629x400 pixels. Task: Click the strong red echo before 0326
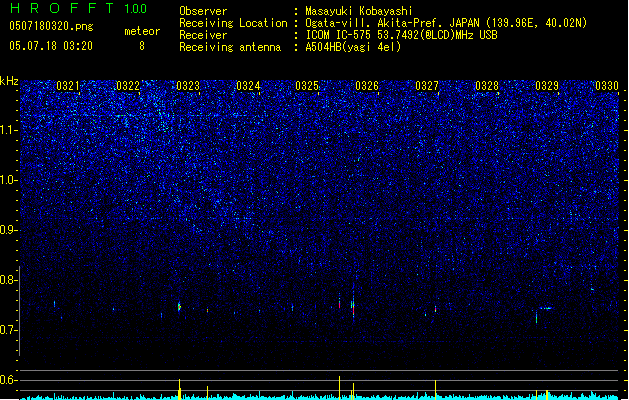[x=353, y=307]
